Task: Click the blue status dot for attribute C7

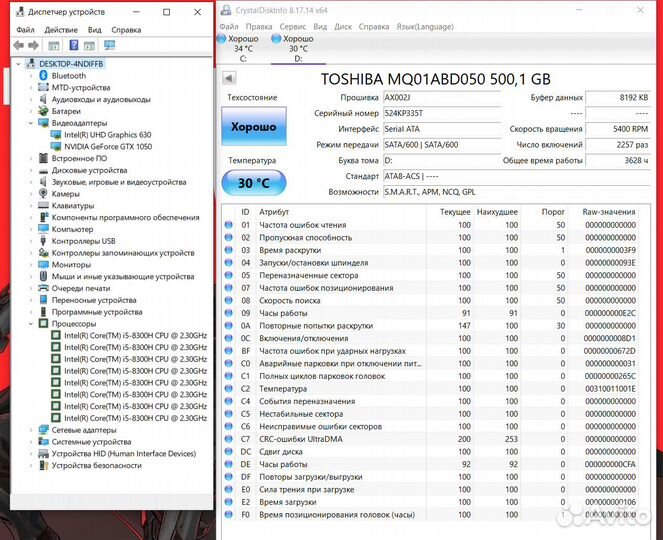Action: [x=229, y=439]
